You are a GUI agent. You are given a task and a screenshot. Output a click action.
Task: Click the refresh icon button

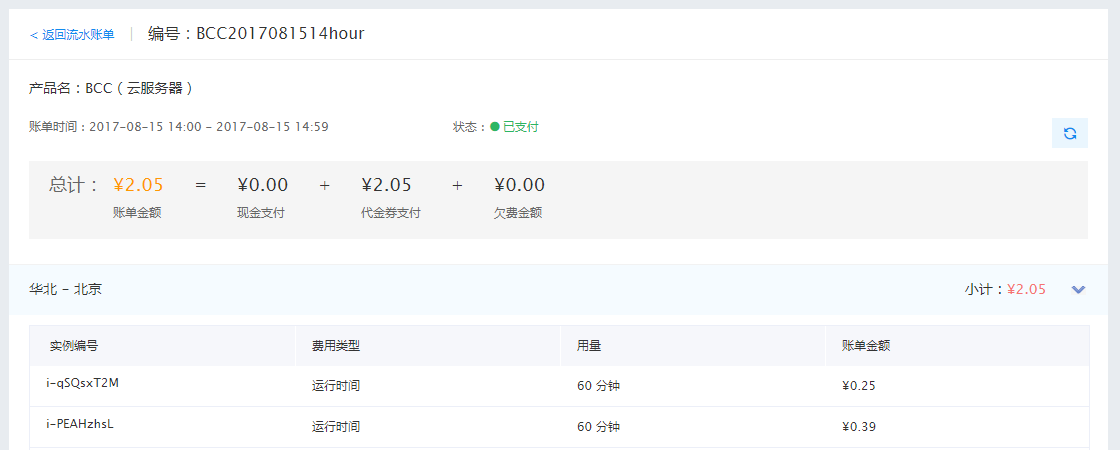click(1069, 133)
